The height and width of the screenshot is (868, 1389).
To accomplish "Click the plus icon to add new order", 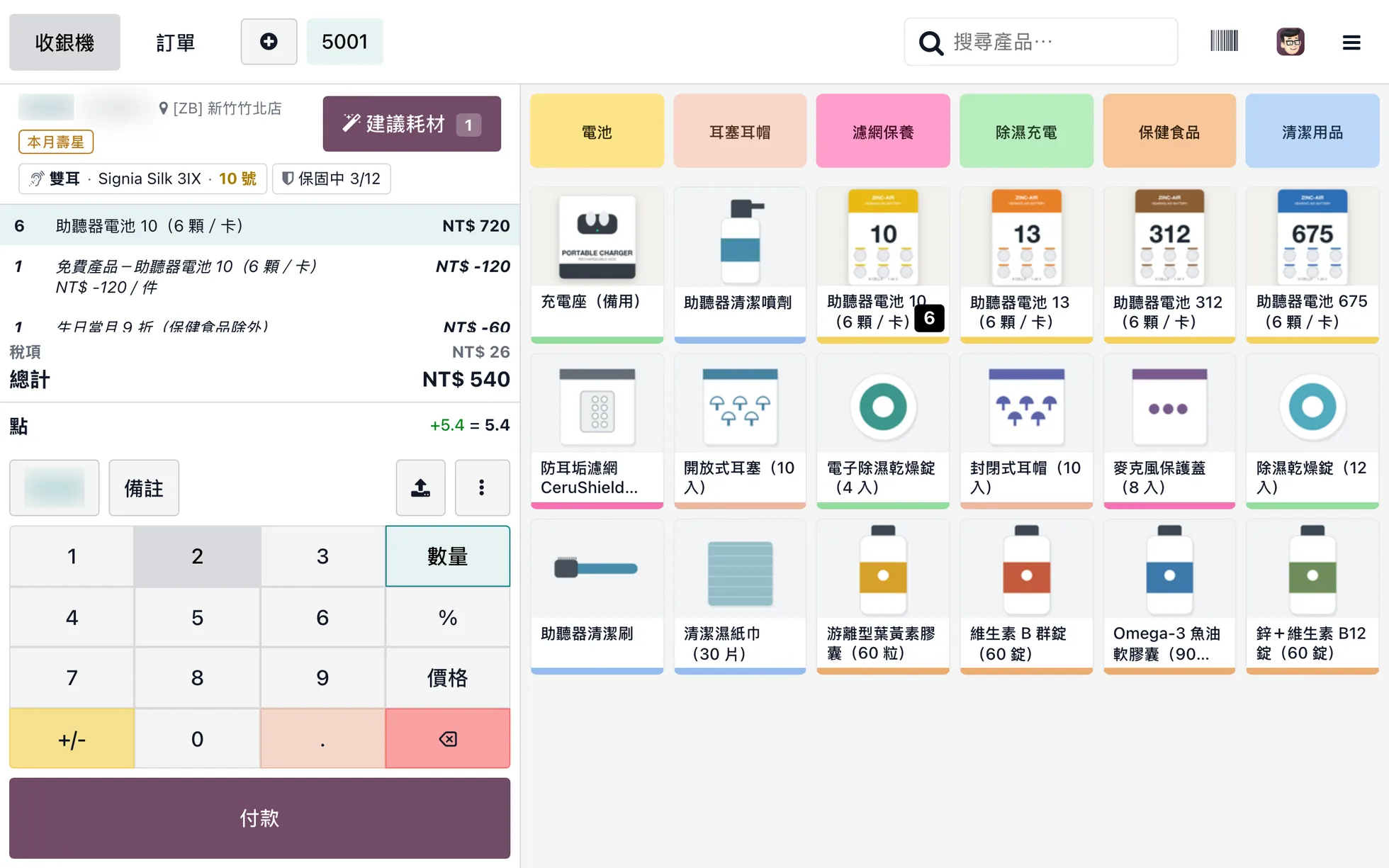I will click(269, 42).
